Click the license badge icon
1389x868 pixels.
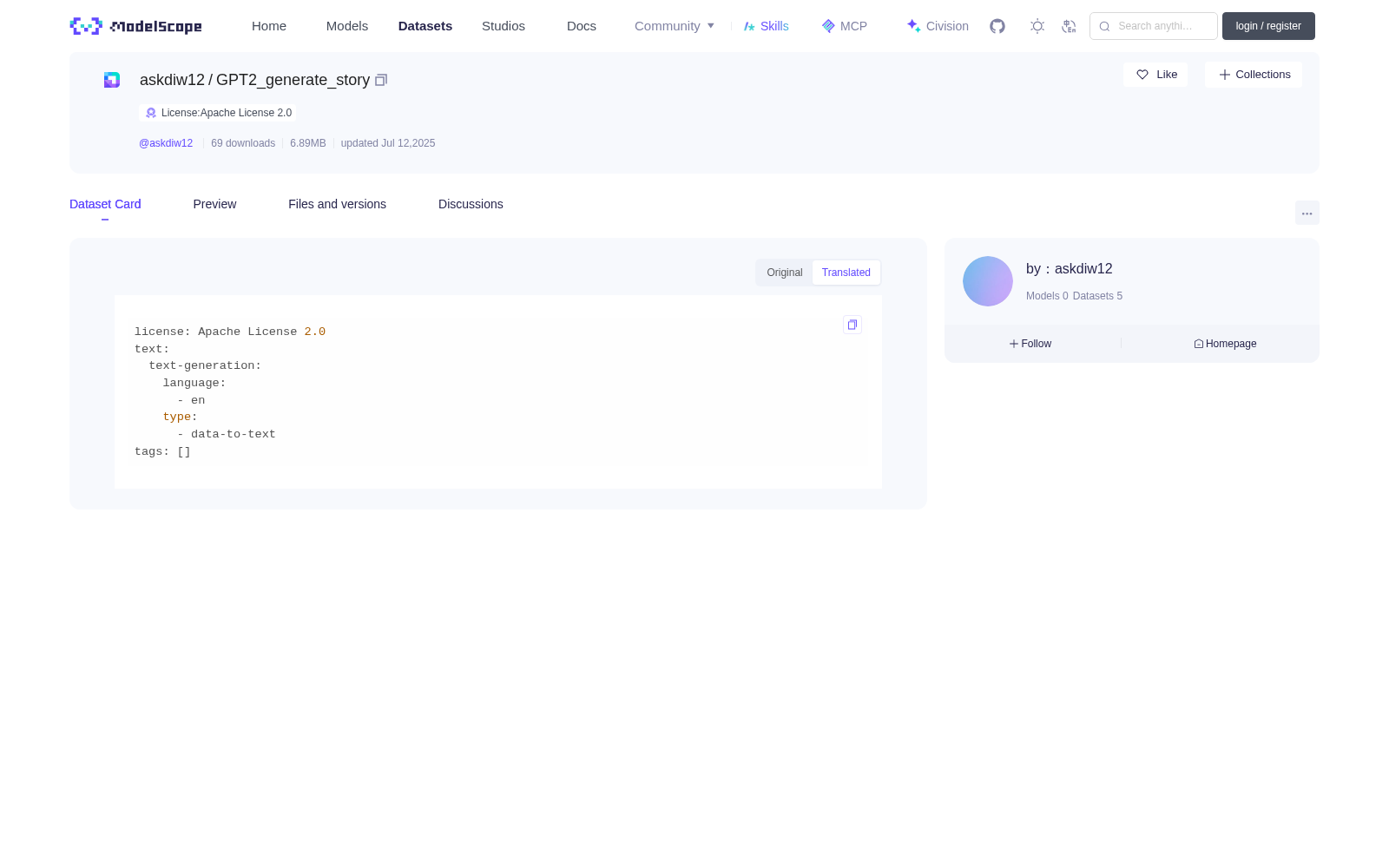[x=151, y=113]
